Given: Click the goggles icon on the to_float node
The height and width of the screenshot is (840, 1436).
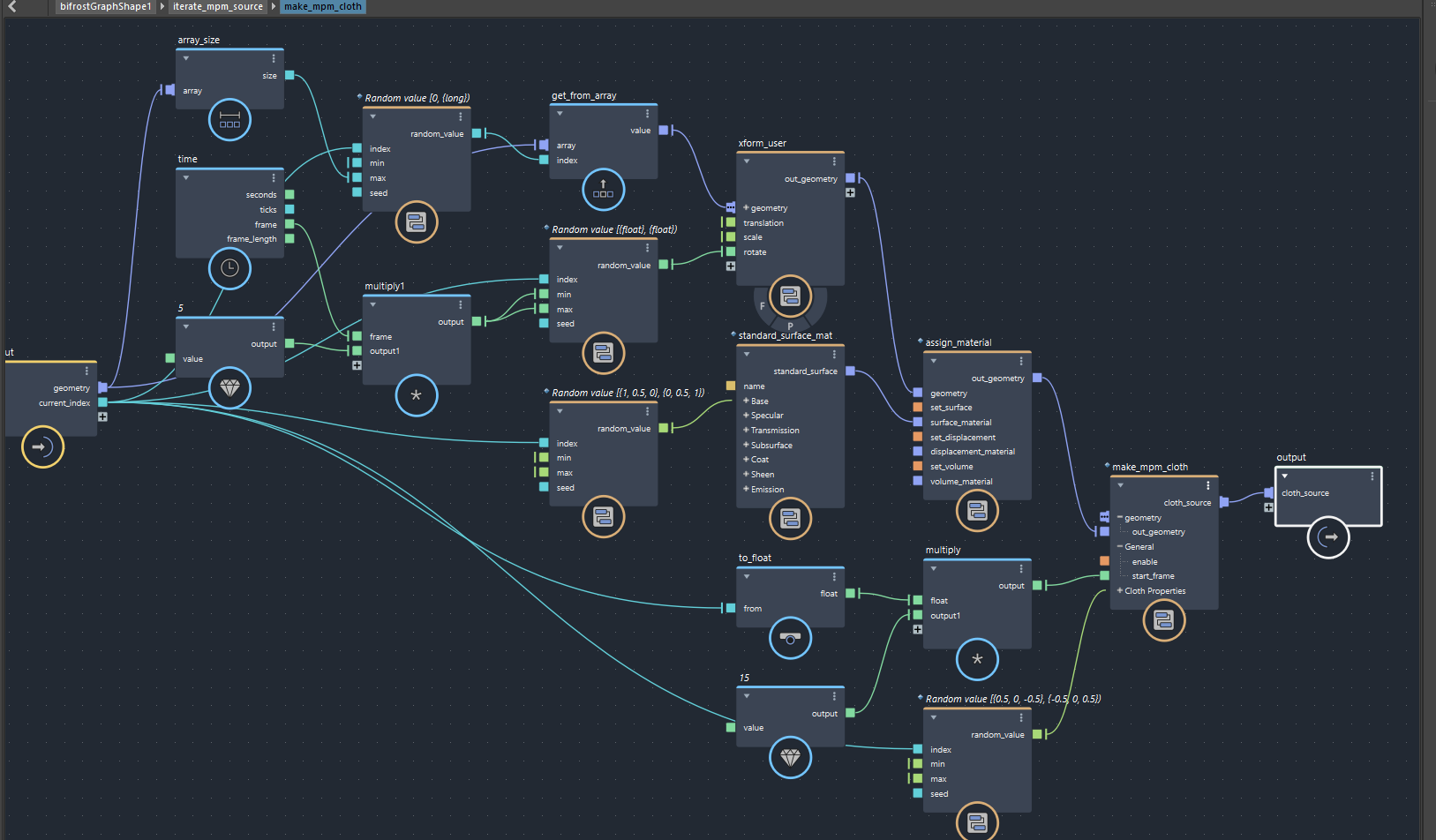Looking at the screenshot, I should 790,638.
